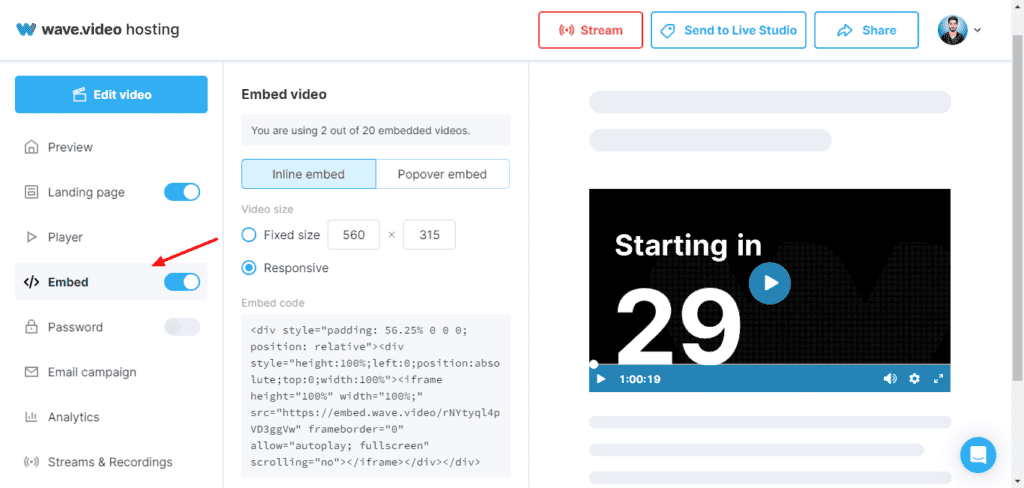Screen dimensions: 1024x488
Task: Open the Preview house icon
Action: [x=31, y=147]
